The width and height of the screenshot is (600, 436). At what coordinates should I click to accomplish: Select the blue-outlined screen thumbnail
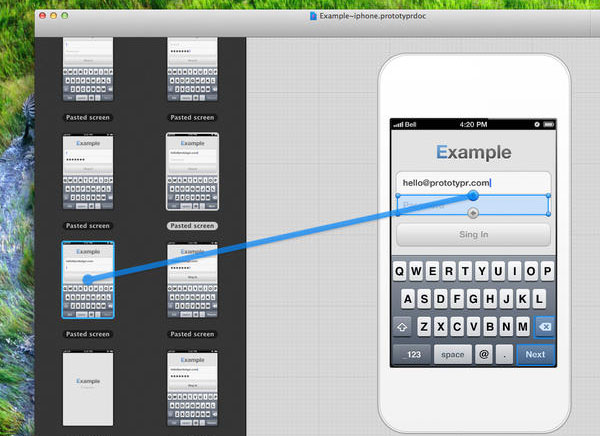coord(88,280)
